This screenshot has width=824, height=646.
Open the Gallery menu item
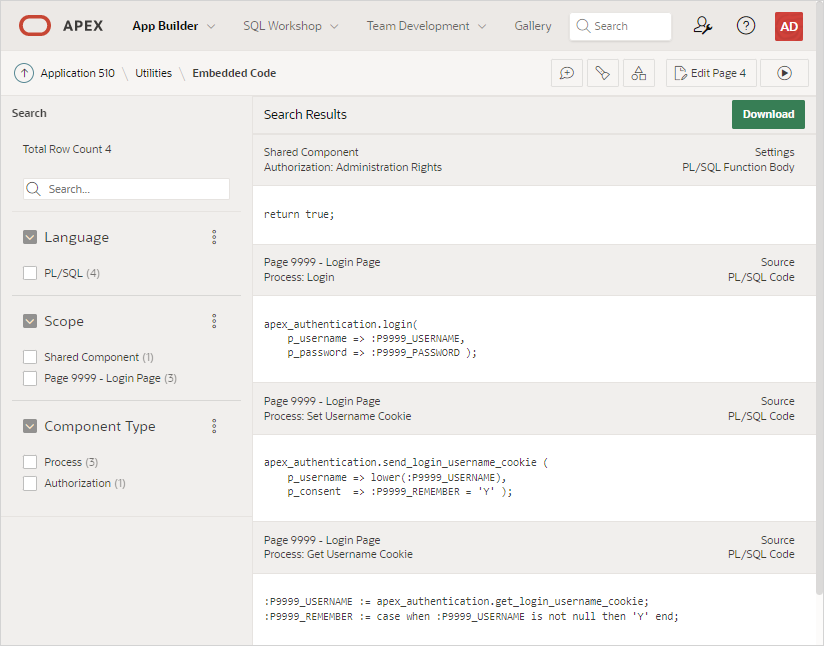(x=533, y=26)
